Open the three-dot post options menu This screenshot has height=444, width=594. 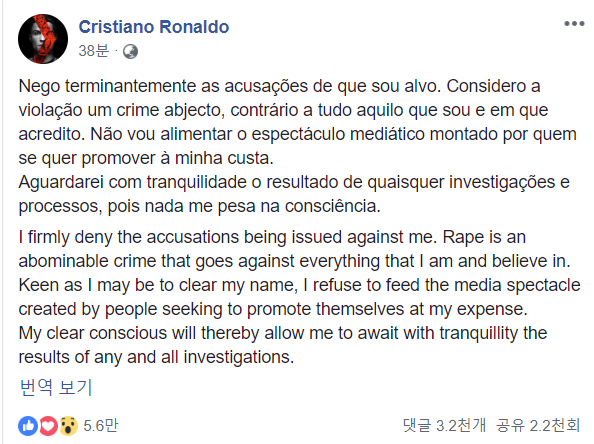point(574,23)
